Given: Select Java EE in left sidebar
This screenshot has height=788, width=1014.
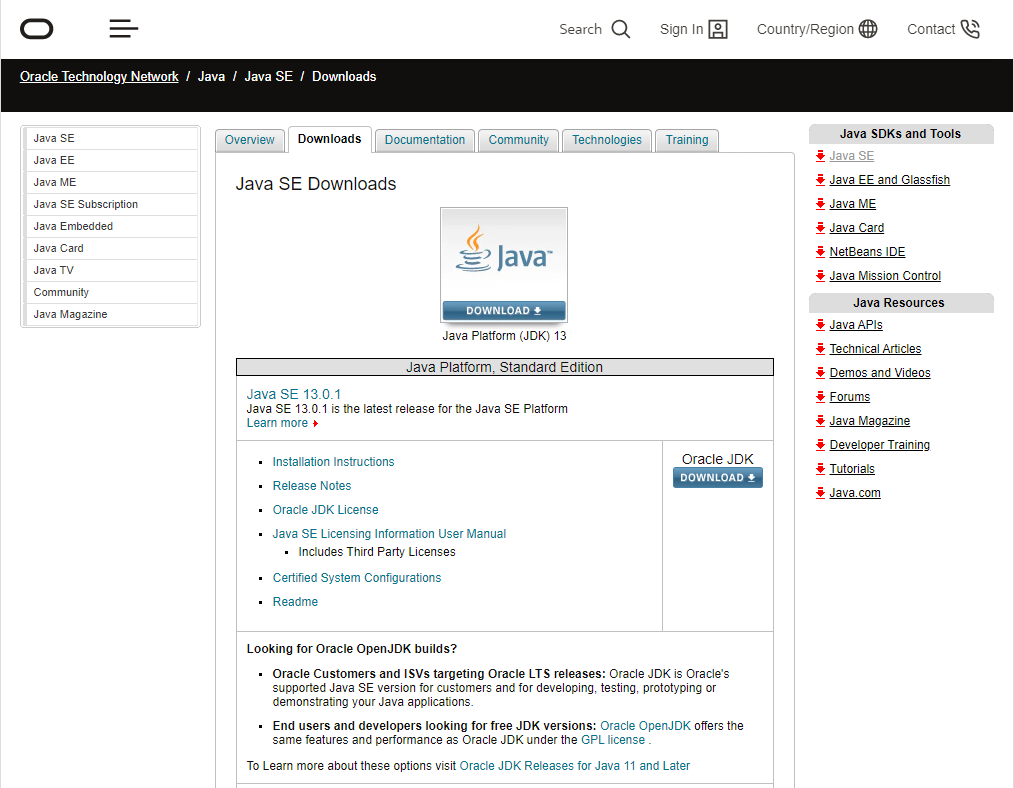Looking at the screenshot, I should (x=111, y=160).
